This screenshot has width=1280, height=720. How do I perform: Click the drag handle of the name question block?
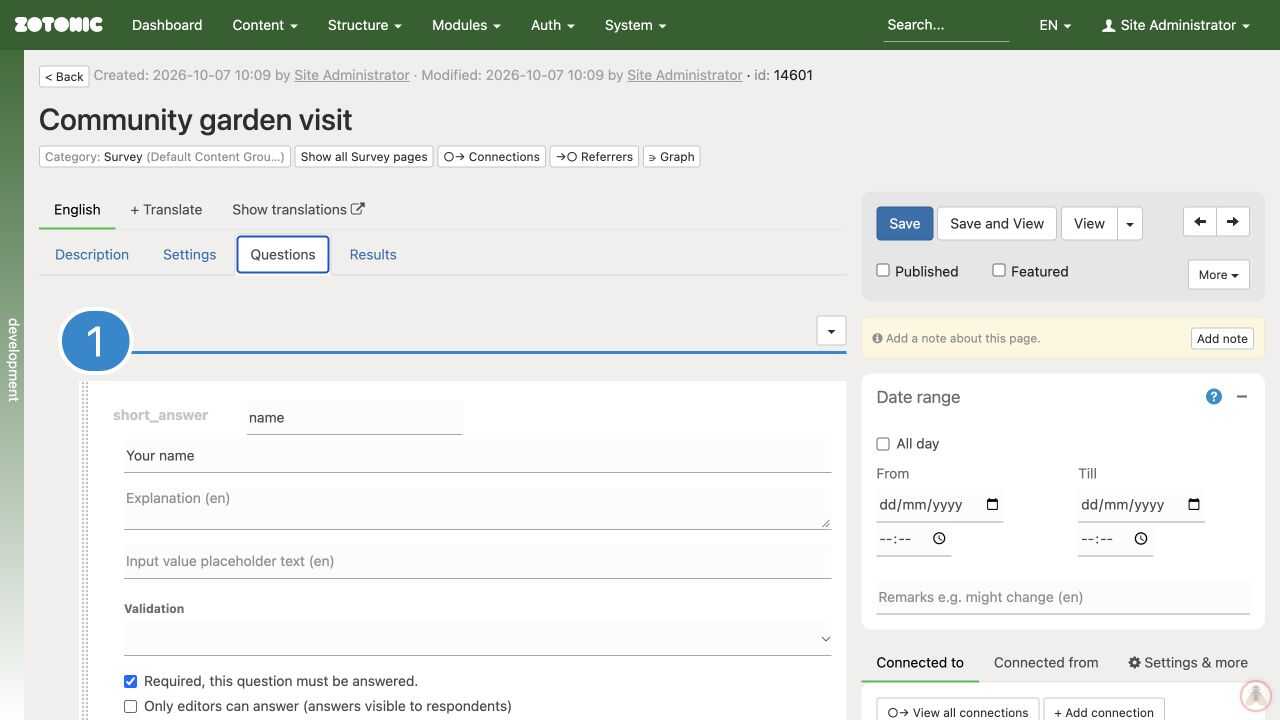[x=86, y=550]
